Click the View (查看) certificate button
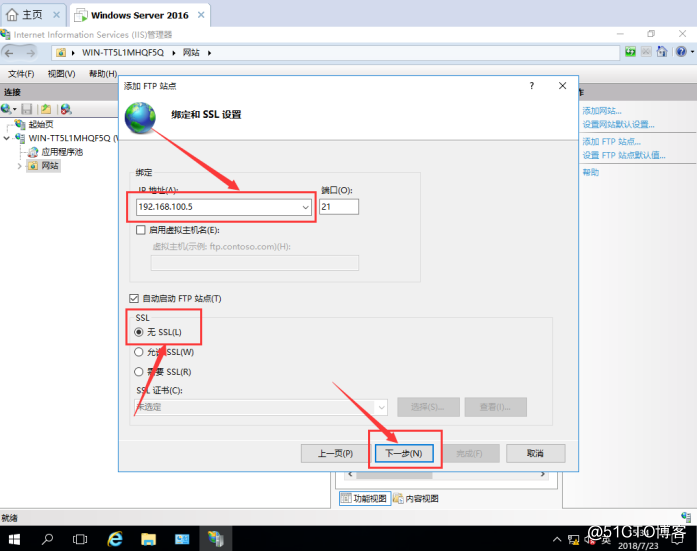Image resolution: width=697 pixels, height=551 pixels. [496, 407]
